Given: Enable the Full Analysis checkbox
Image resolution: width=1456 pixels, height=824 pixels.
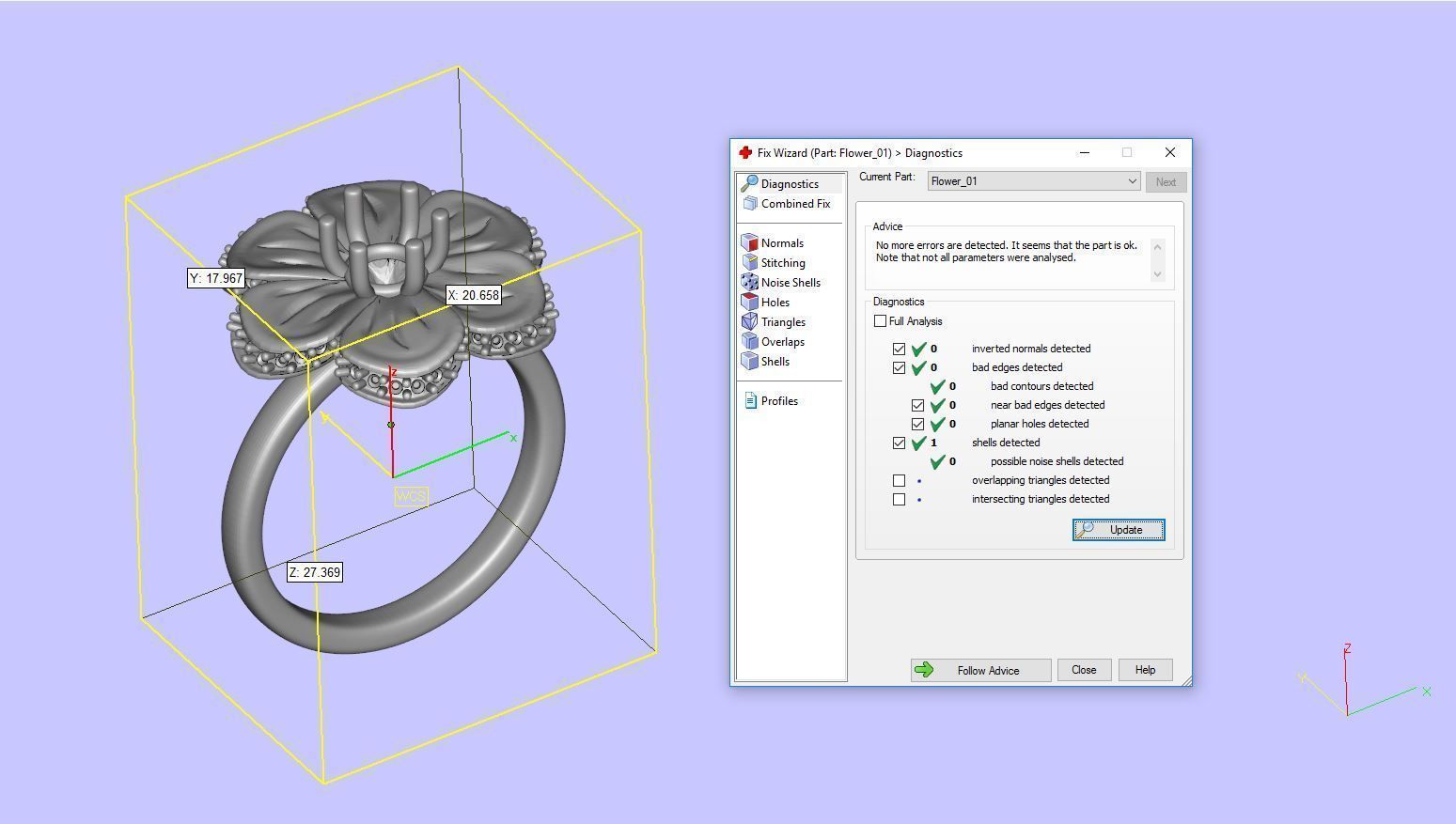Looking at the screenshot, I should tap(880, 321).
